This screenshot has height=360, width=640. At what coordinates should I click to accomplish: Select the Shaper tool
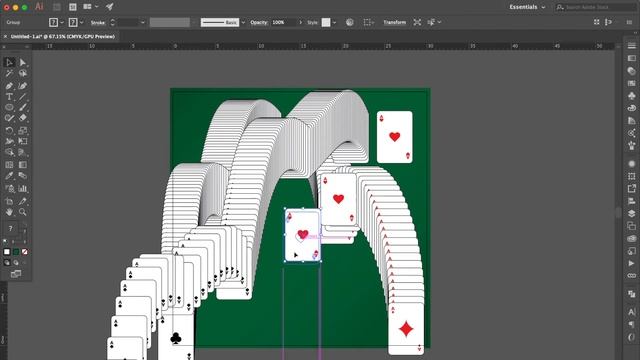pyautogui.click(x=9, y=118)
